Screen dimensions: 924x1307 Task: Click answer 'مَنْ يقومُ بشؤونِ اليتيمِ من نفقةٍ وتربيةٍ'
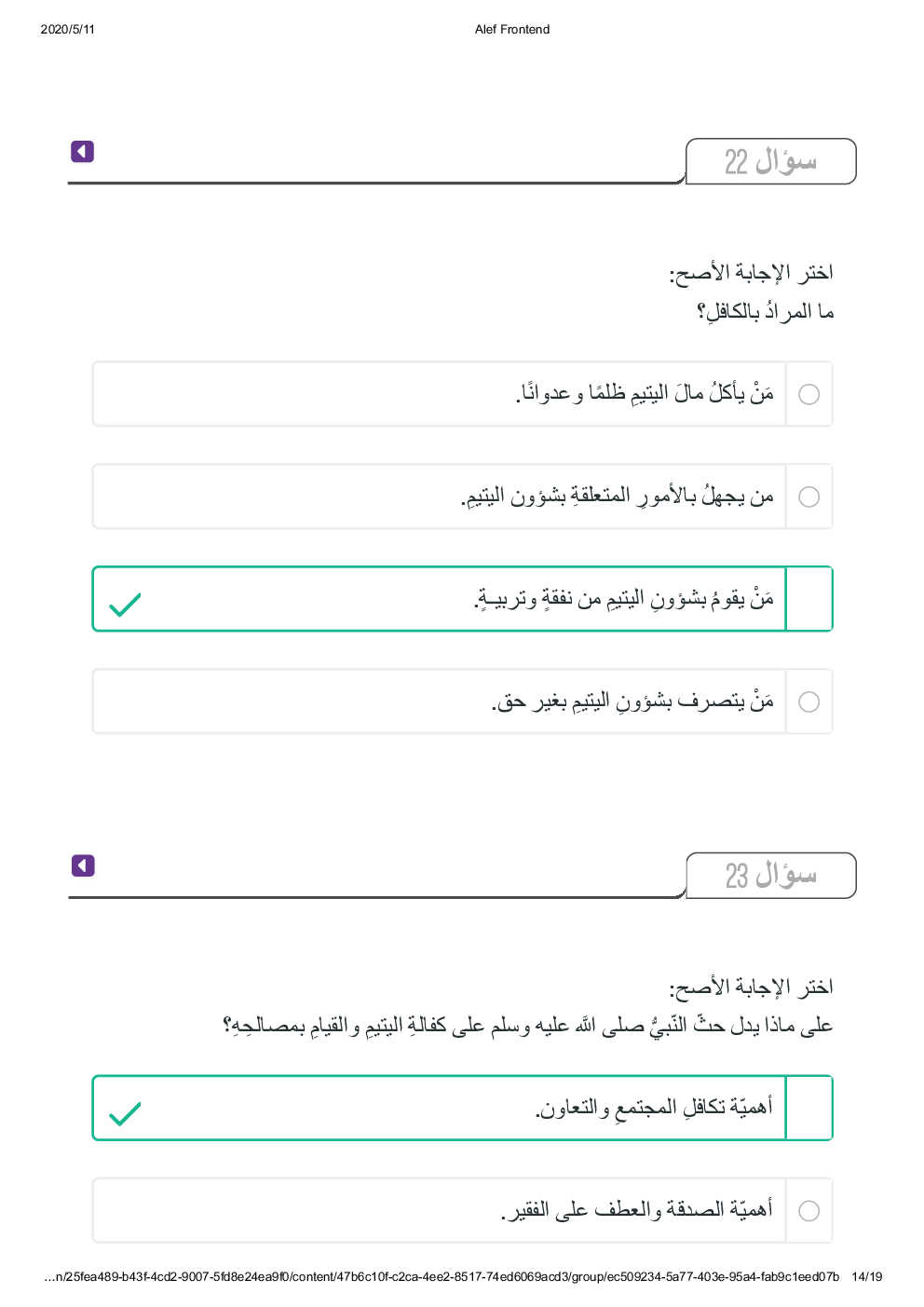tap(623, 599)
